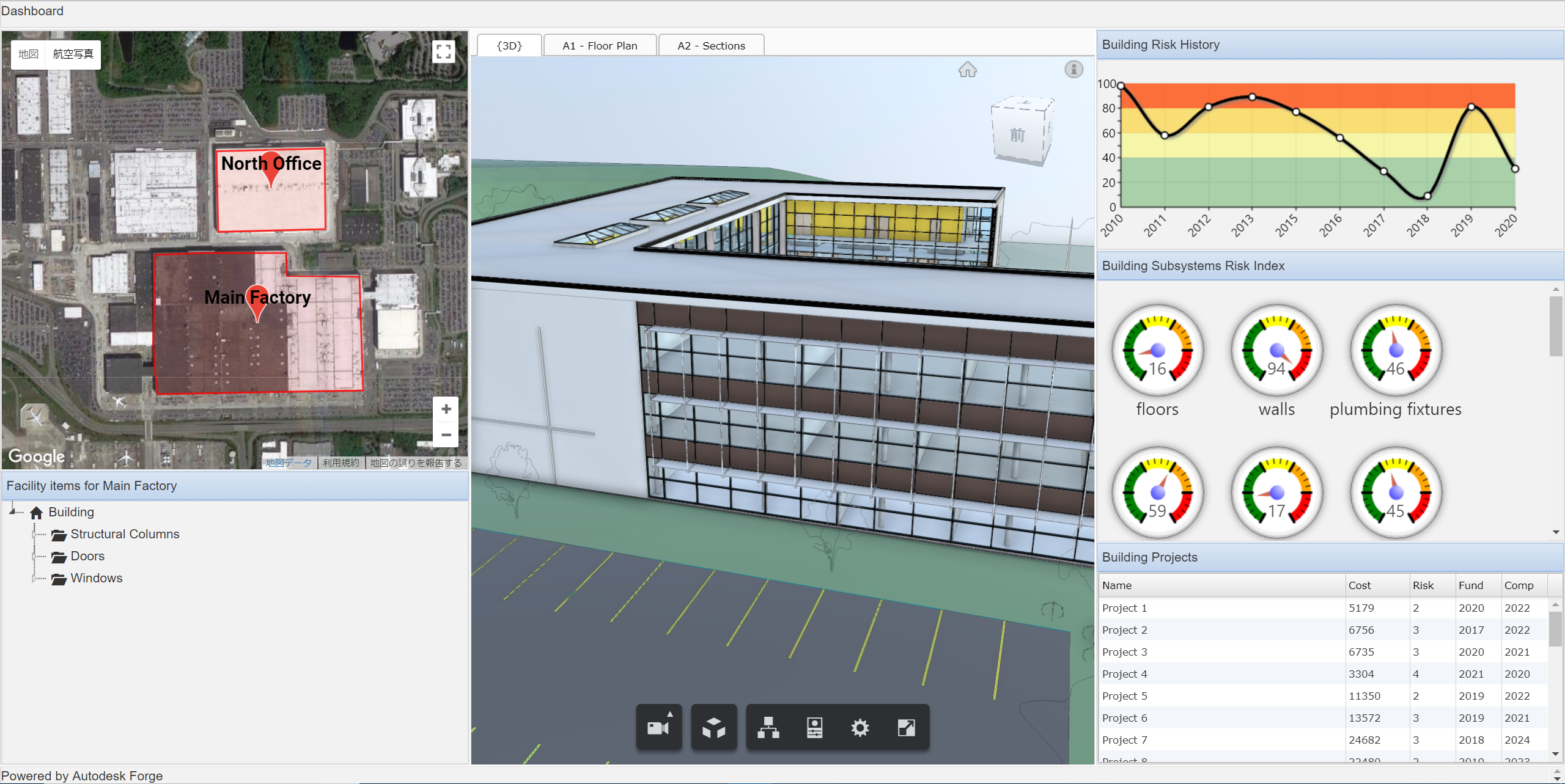The width and height of the screenshot is (1565, 784).
Task: Switch map to 地図 view
Action: pyautogui.click(x=28, y=54)
